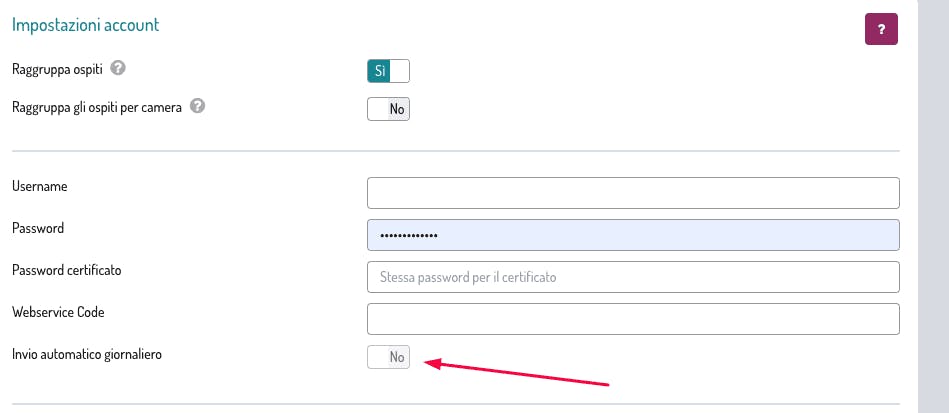Enable Raggruppa gli ospiti per camera switch

389,109
